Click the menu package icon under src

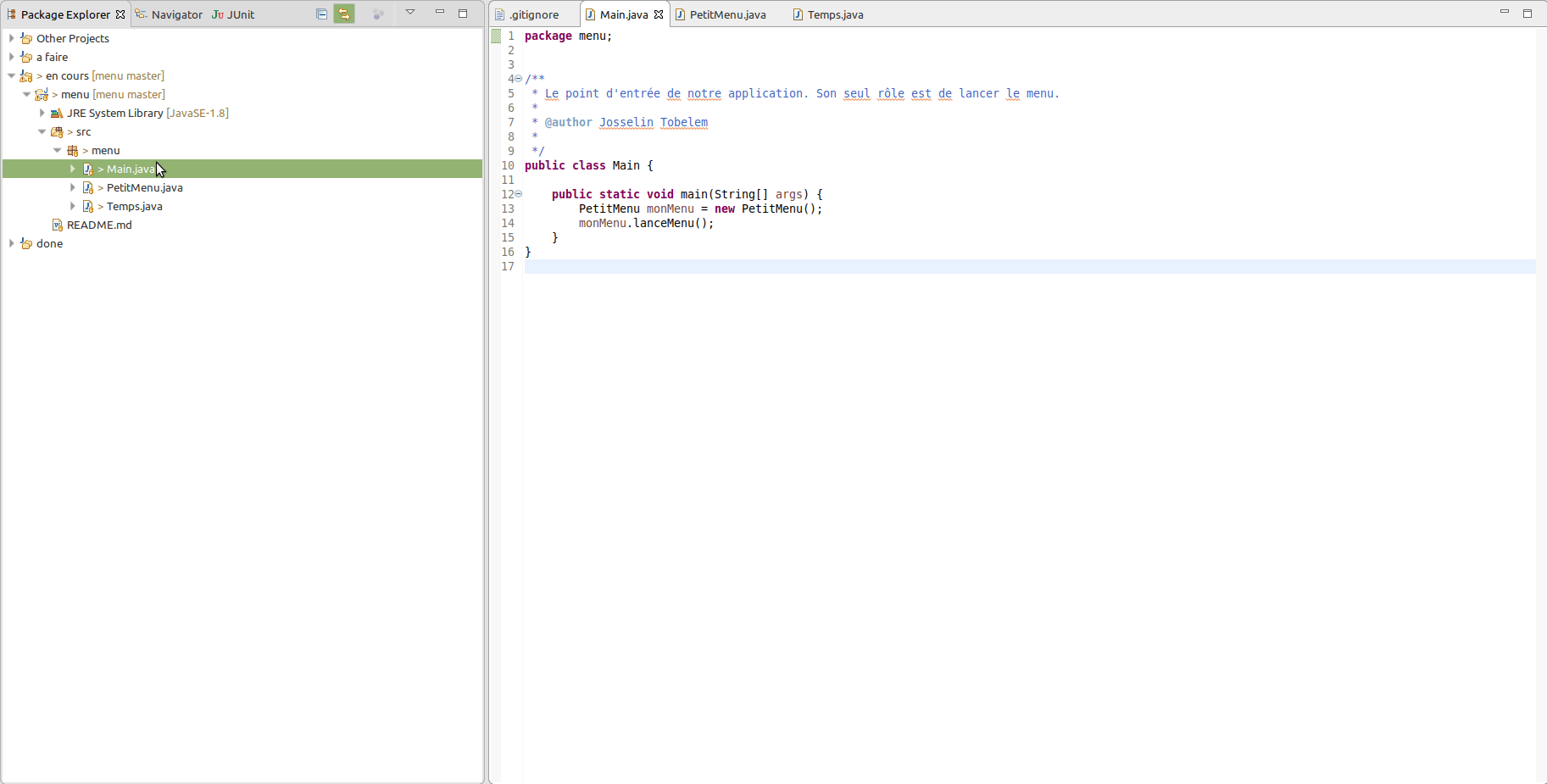[73, 150]
